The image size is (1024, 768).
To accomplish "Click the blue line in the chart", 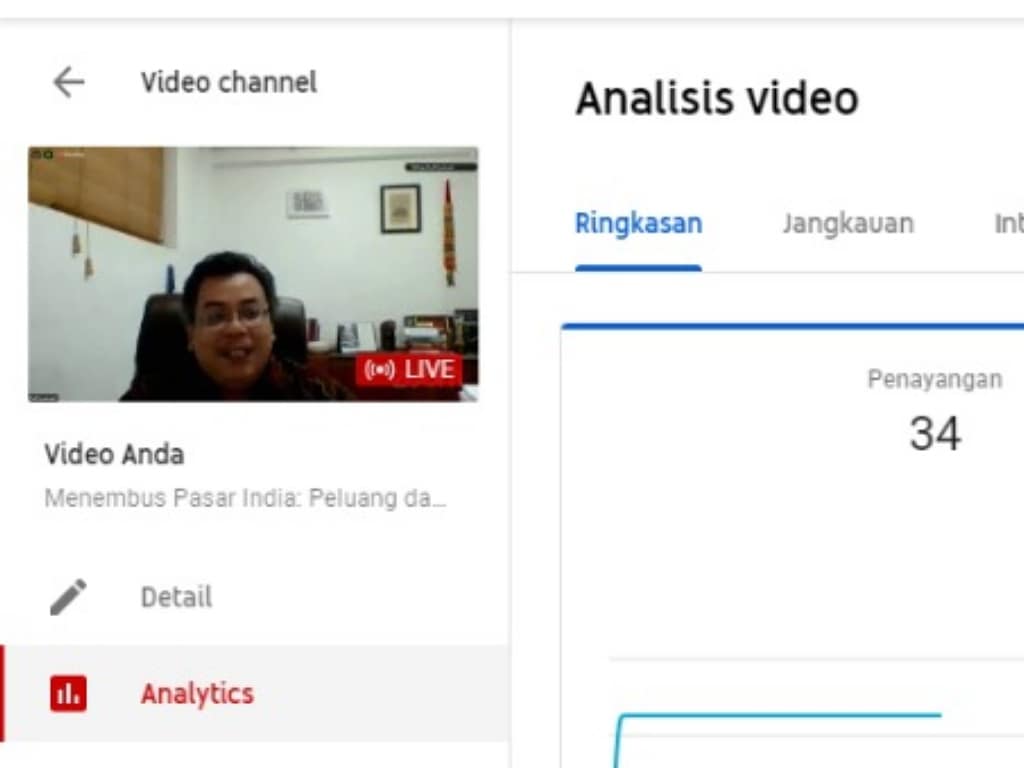I will pyautogui.click(x=780, y=715).
